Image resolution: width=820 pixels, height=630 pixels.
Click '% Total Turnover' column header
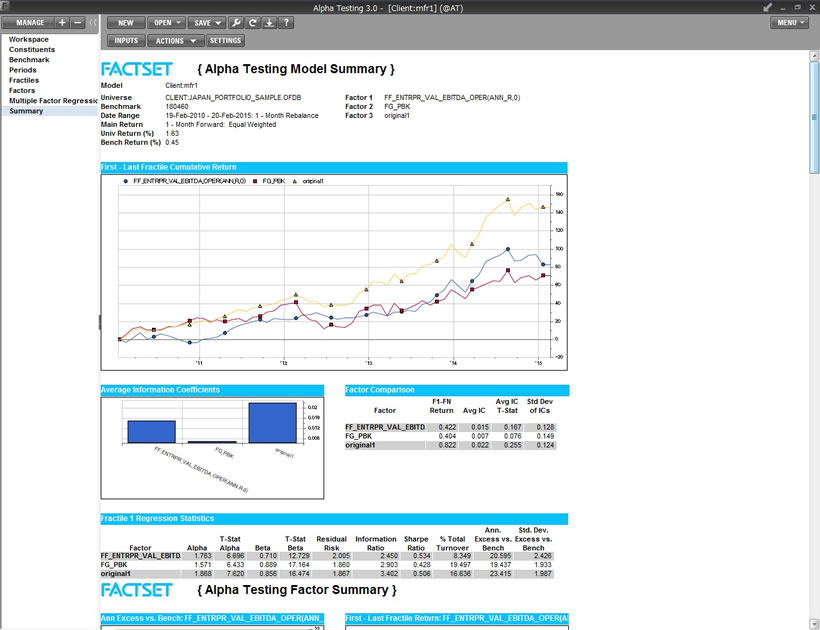pyautogui.click(x=452, y=543)
